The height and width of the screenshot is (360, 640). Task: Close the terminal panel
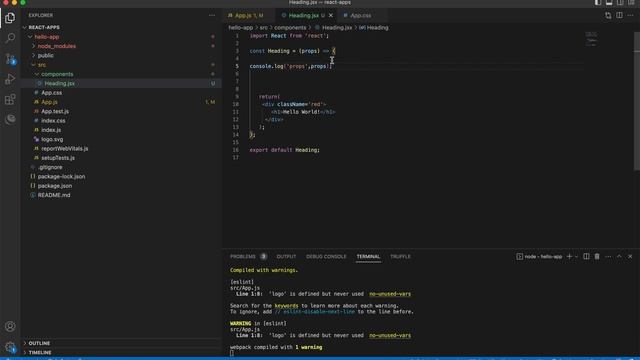(x=630, y=256)
